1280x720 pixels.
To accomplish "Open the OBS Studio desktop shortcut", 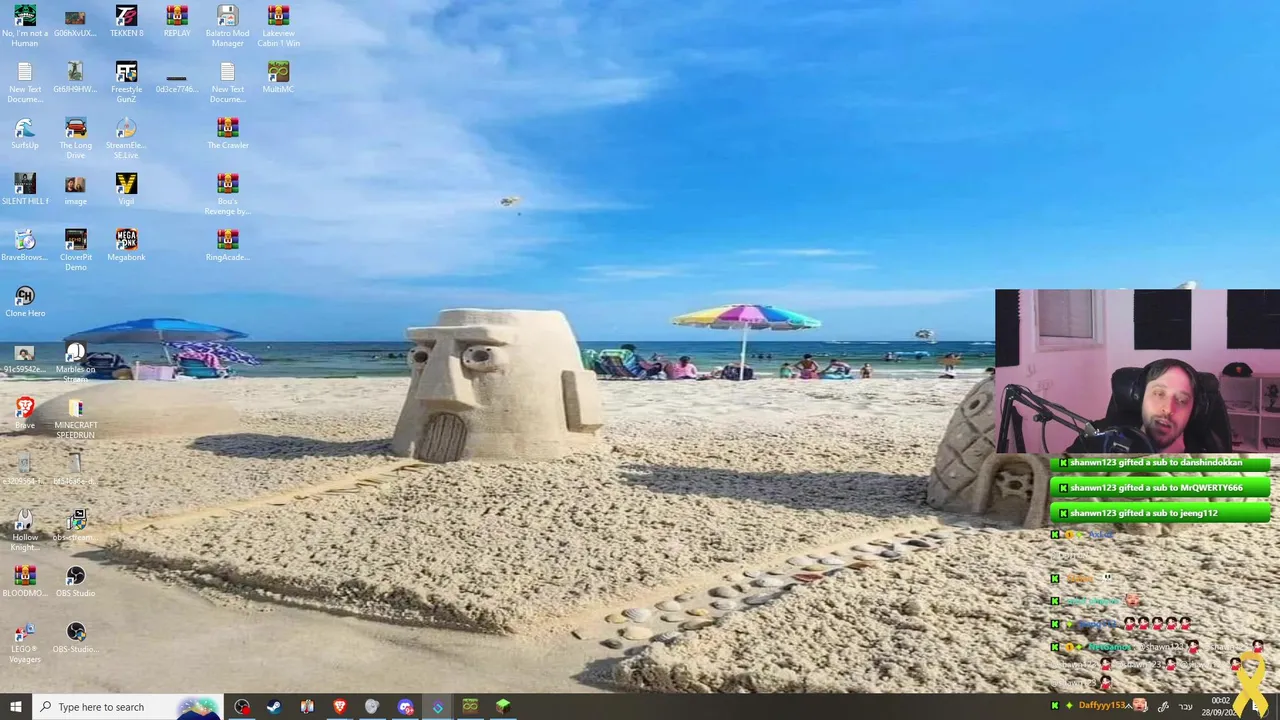I will (x=75, y=581).
